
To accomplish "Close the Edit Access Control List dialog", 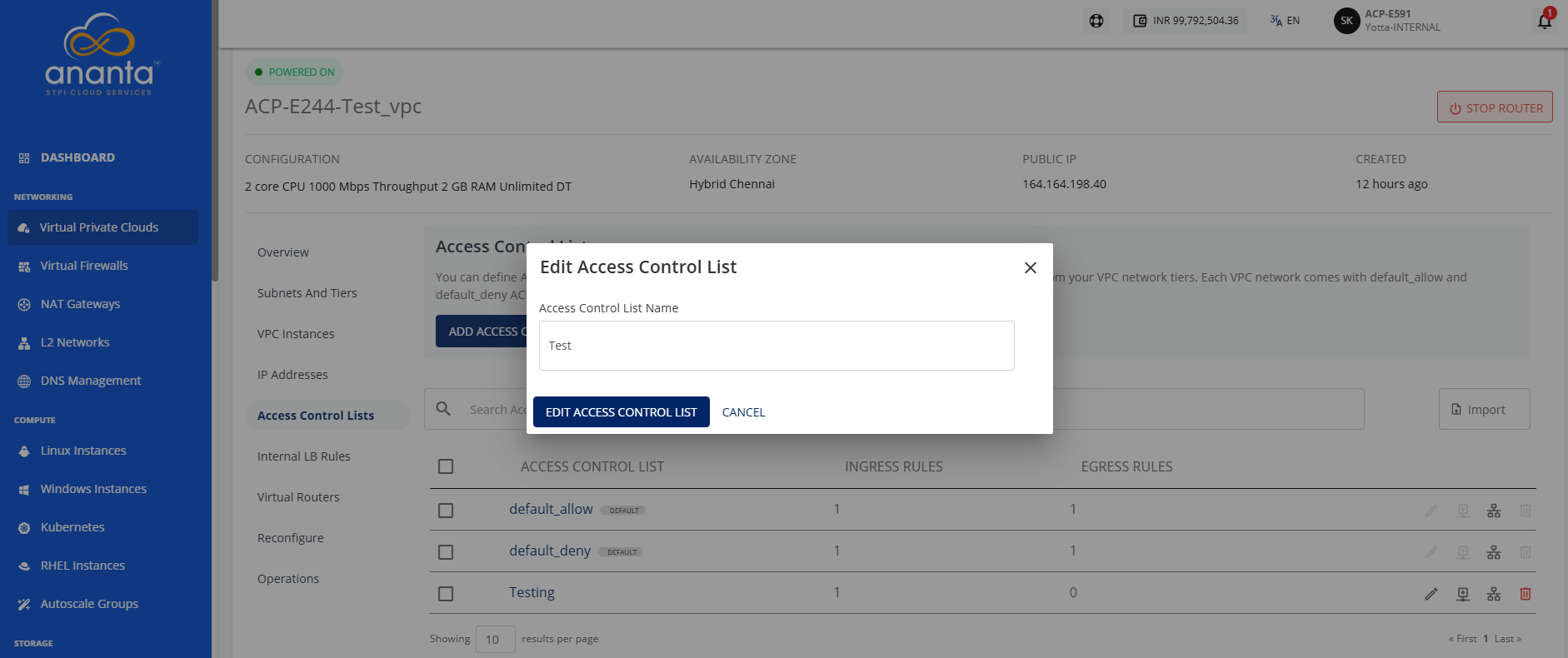I will point(1031,267).
